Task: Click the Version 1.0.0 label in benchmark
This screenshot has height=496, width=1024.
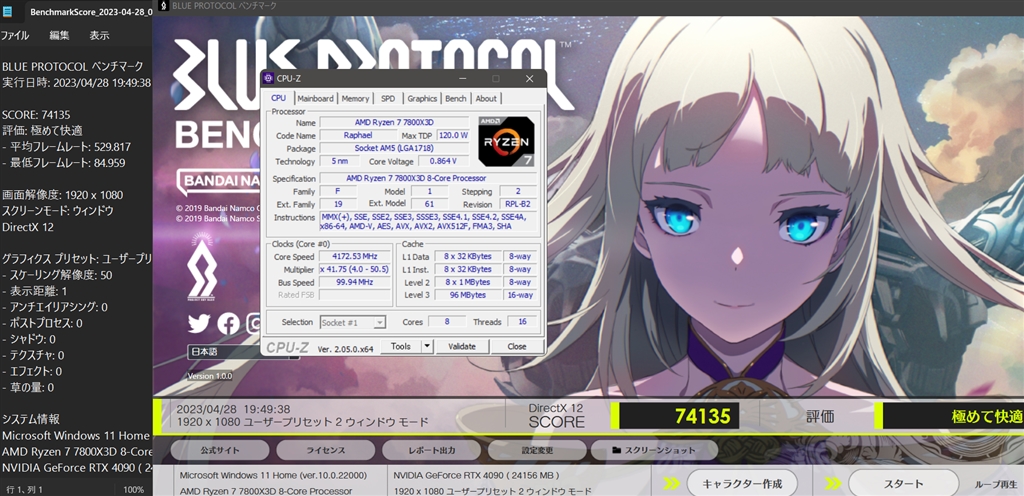Action: 210,376
